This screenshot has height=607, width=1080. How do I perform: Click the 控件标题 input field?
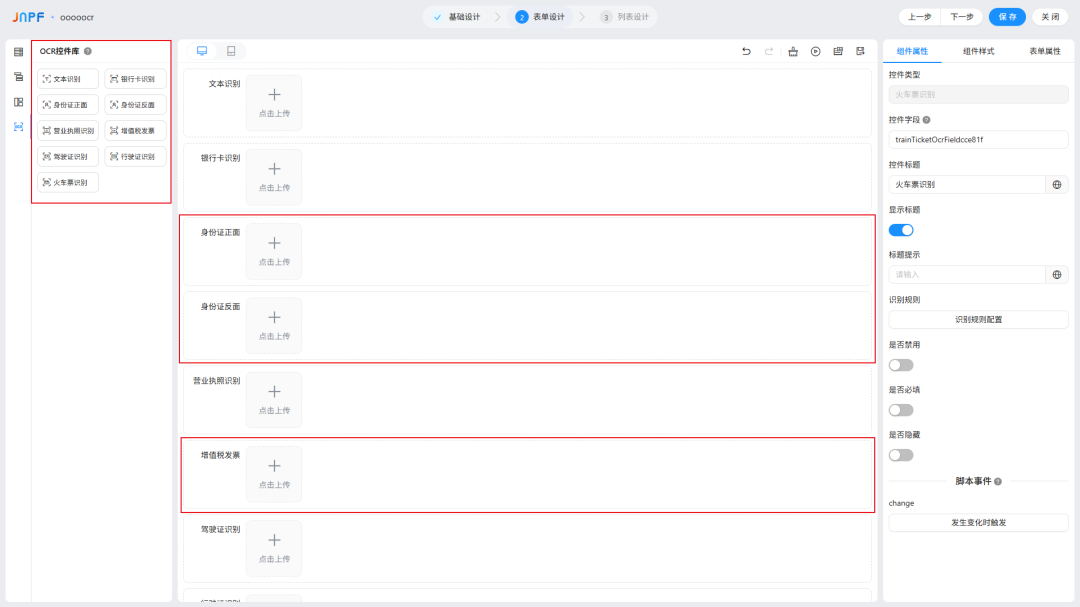point(967,184)
